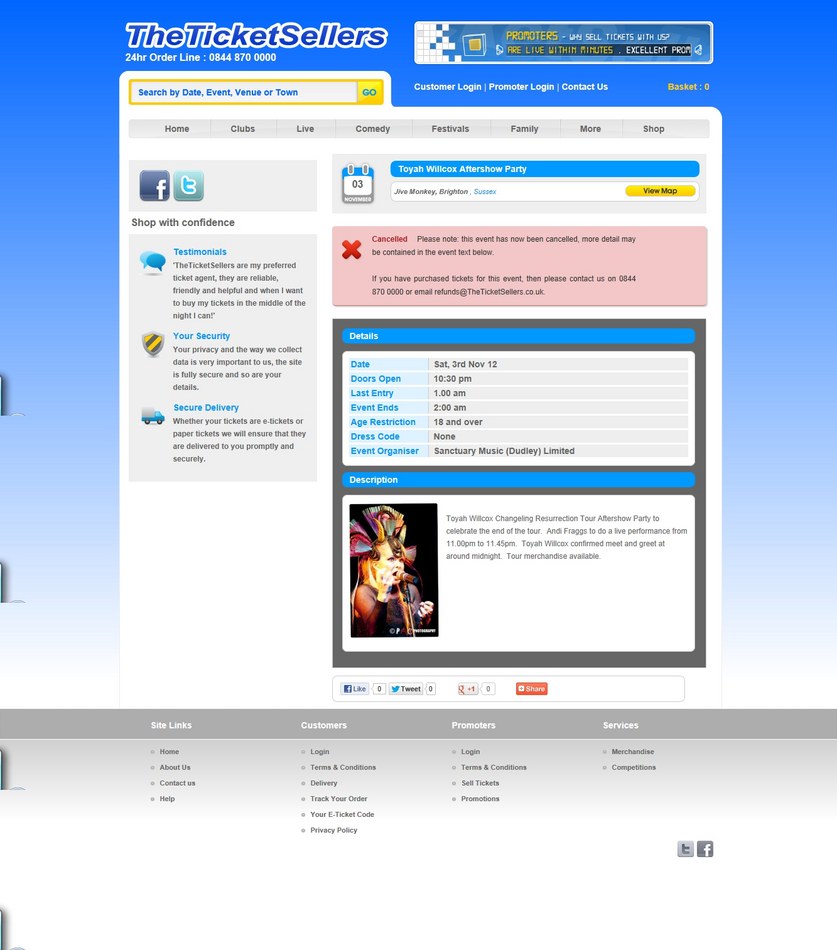Click the Sanctuary Music (Dudley) Limited organiser value
The width and height of the screenshot is (837, 950).
pyautogui.click(x=504, y=451)
